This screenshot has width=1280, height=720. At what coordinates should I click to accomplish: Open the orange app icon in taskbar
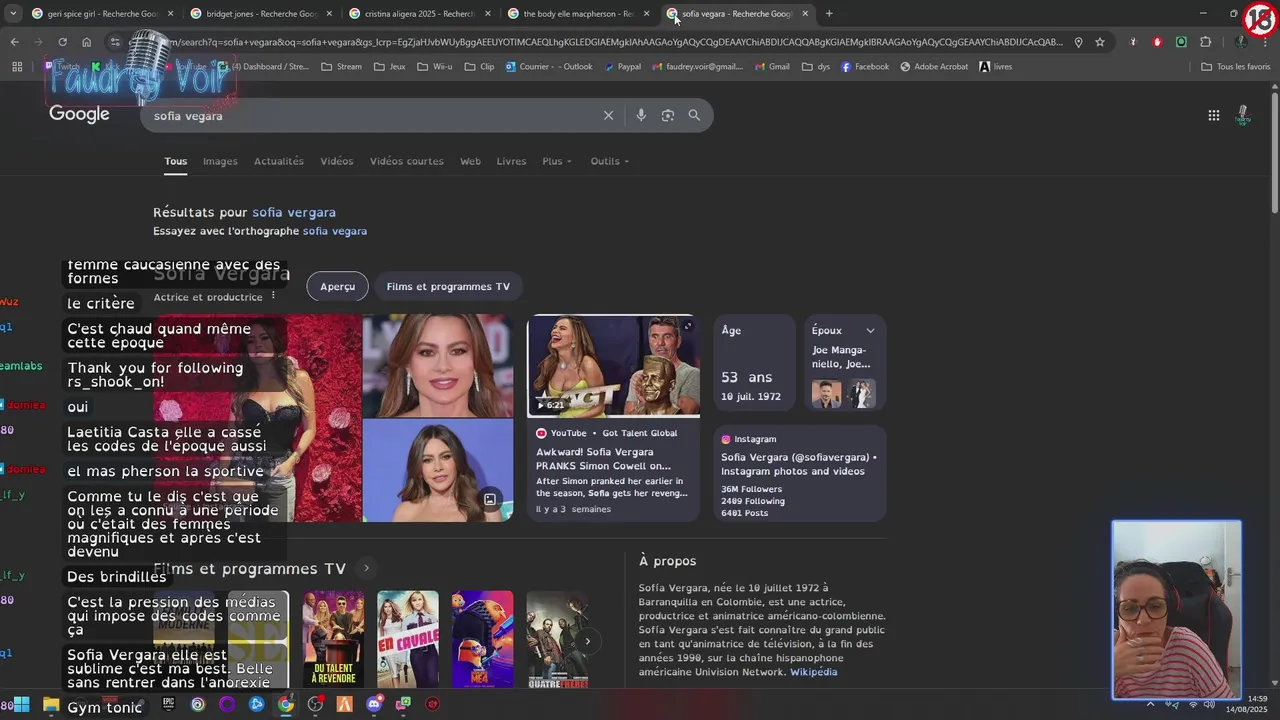[x=344, y=704]
